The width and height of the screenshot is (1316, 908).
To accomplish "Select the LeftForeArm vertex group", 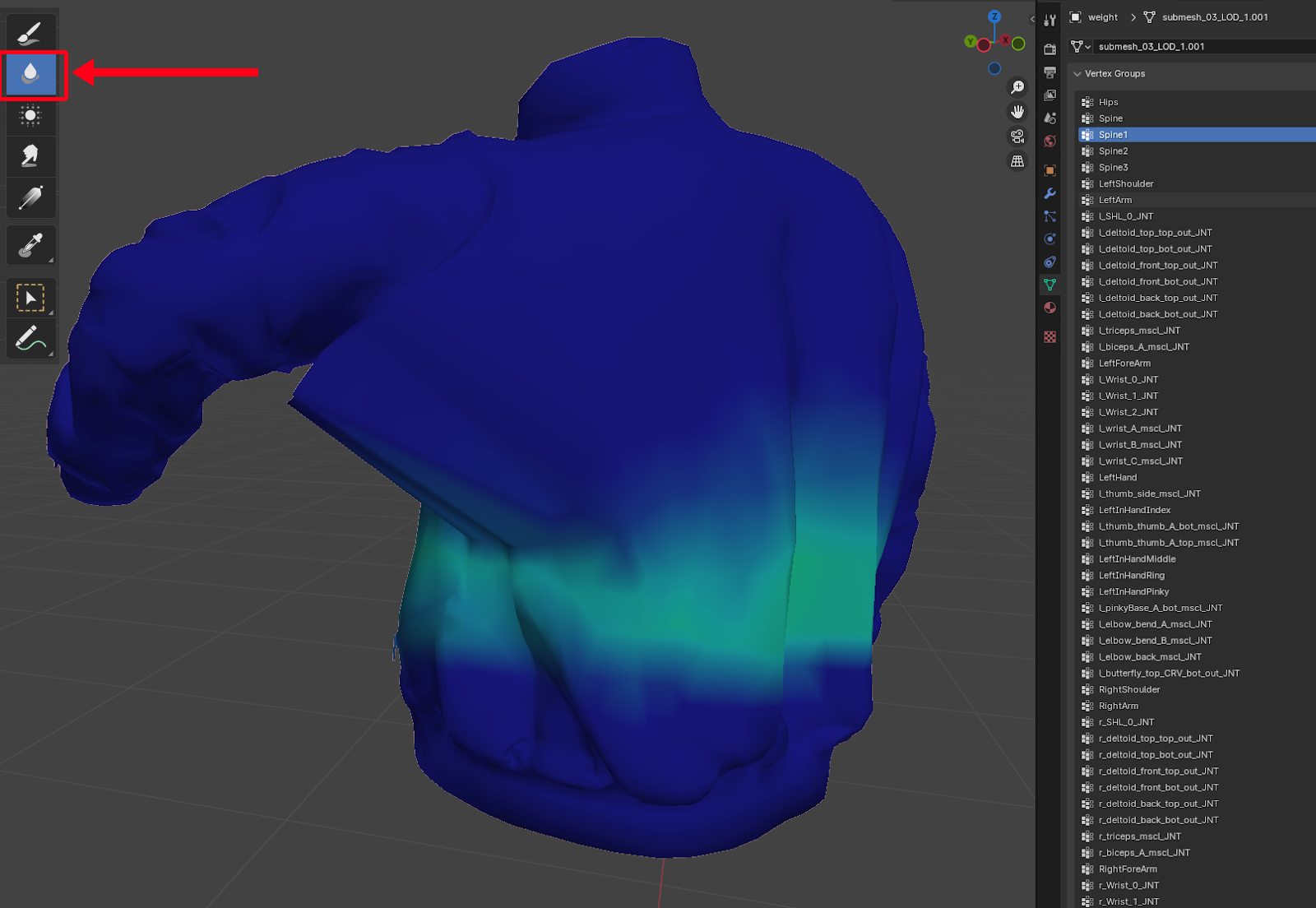I will click(x=1124, y=364).
